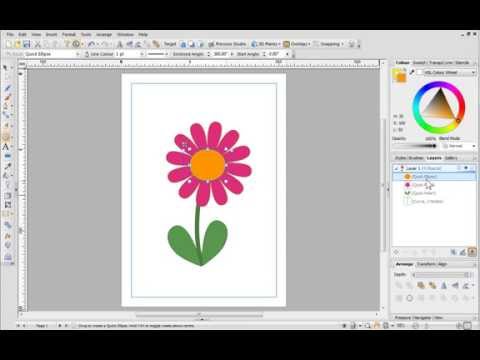Open the File menu

(x=10, y=34)
